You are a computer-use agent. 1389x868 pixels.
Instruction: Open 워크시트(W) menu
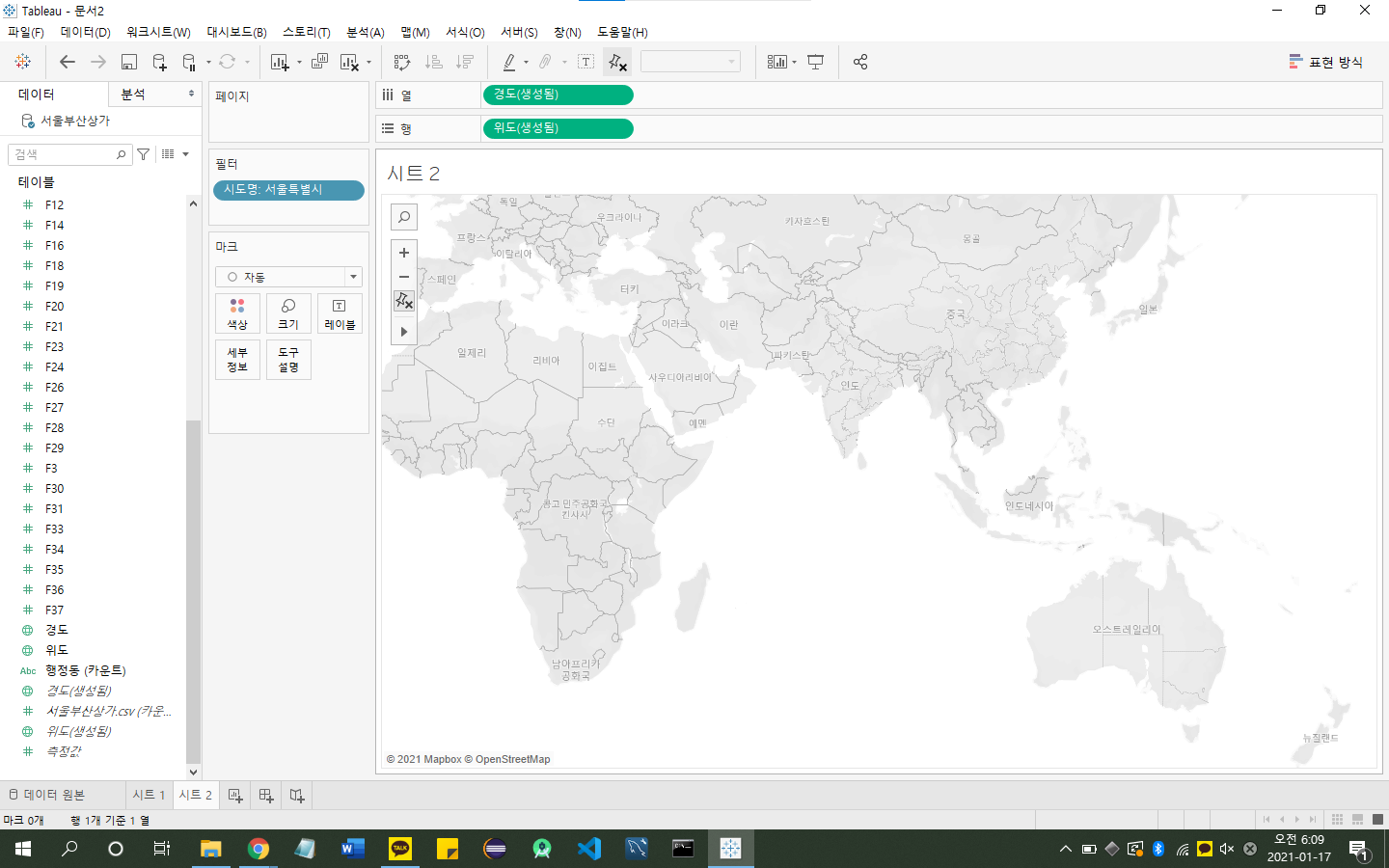(x=158, y=32)
